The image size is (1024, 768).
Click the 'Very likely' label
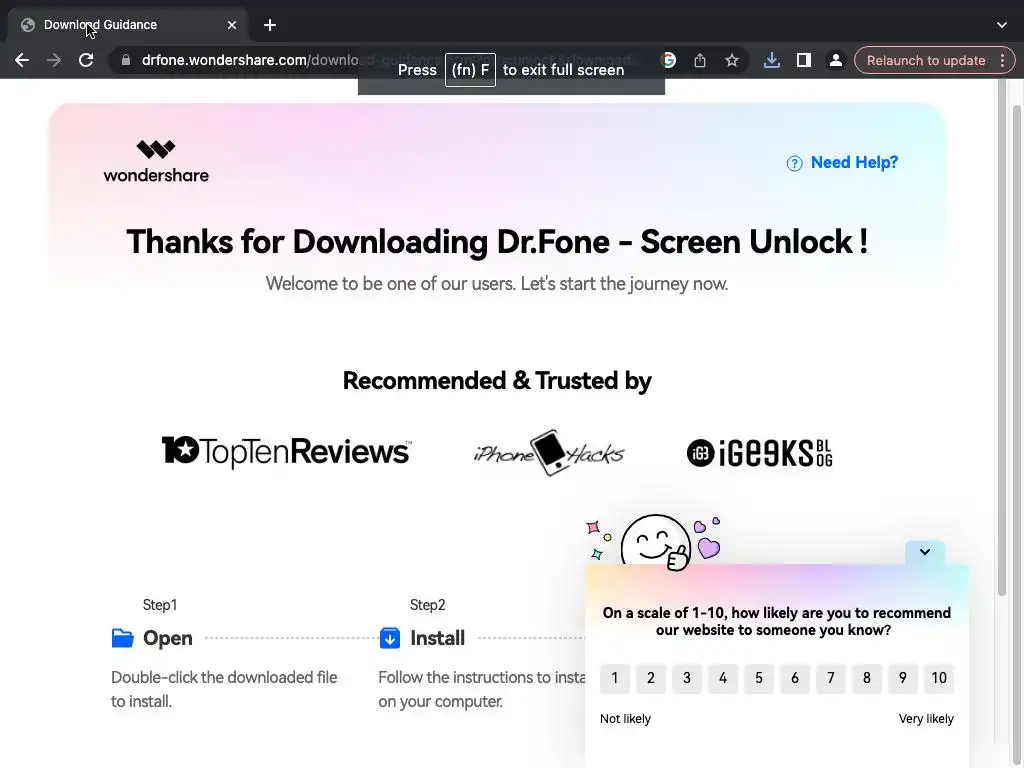tap(926, 718)
